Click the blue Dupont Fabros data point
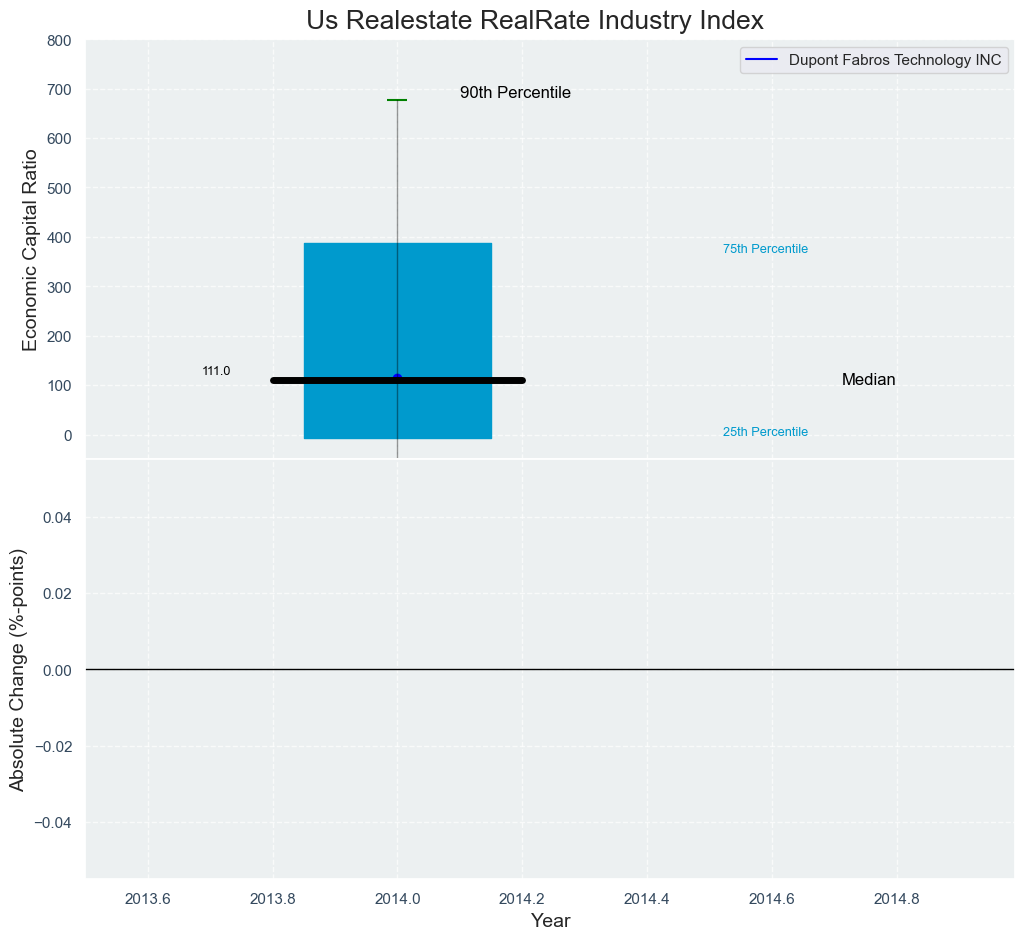Viewport: 1025px width, 940px height. click(397, 378)
